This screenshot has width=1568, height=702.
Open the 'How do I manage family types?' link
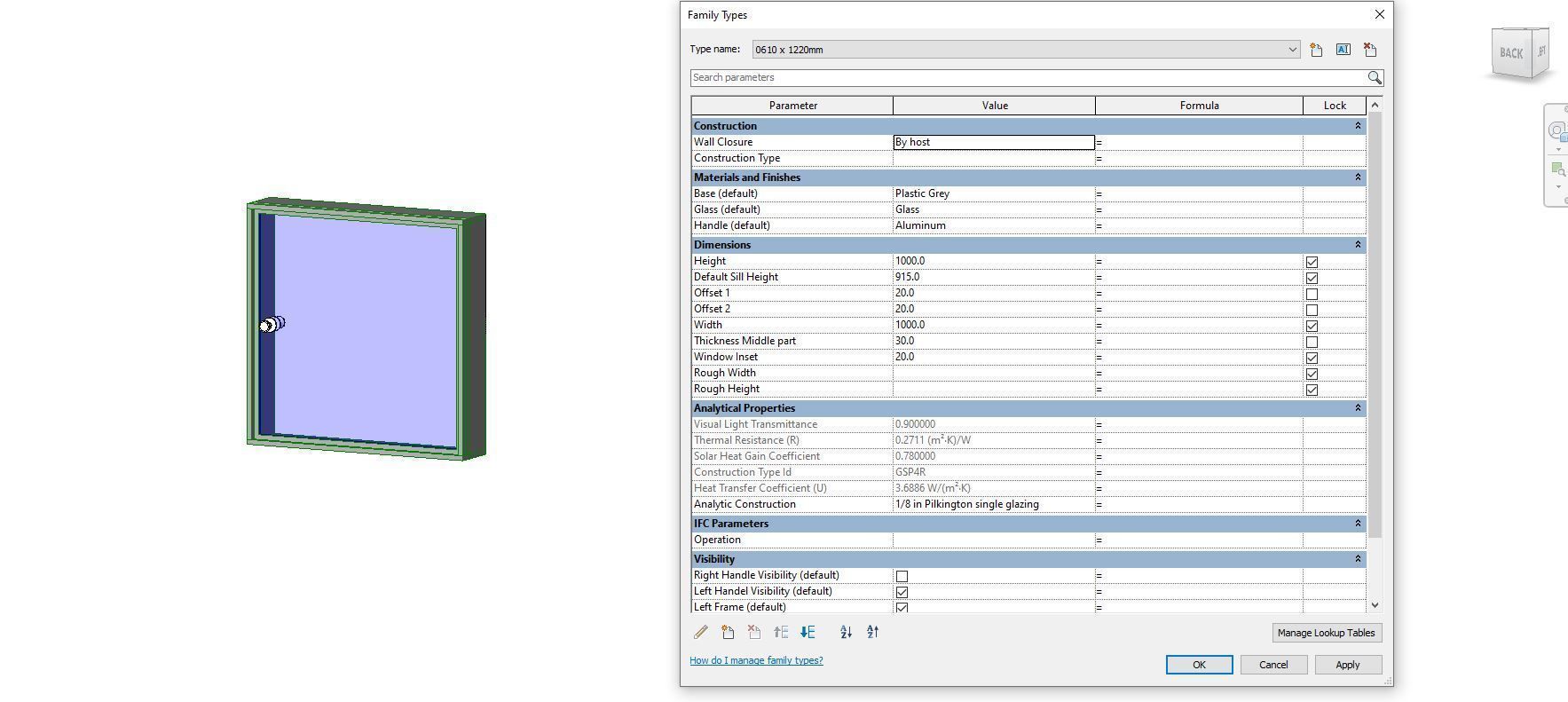[756, 660]
